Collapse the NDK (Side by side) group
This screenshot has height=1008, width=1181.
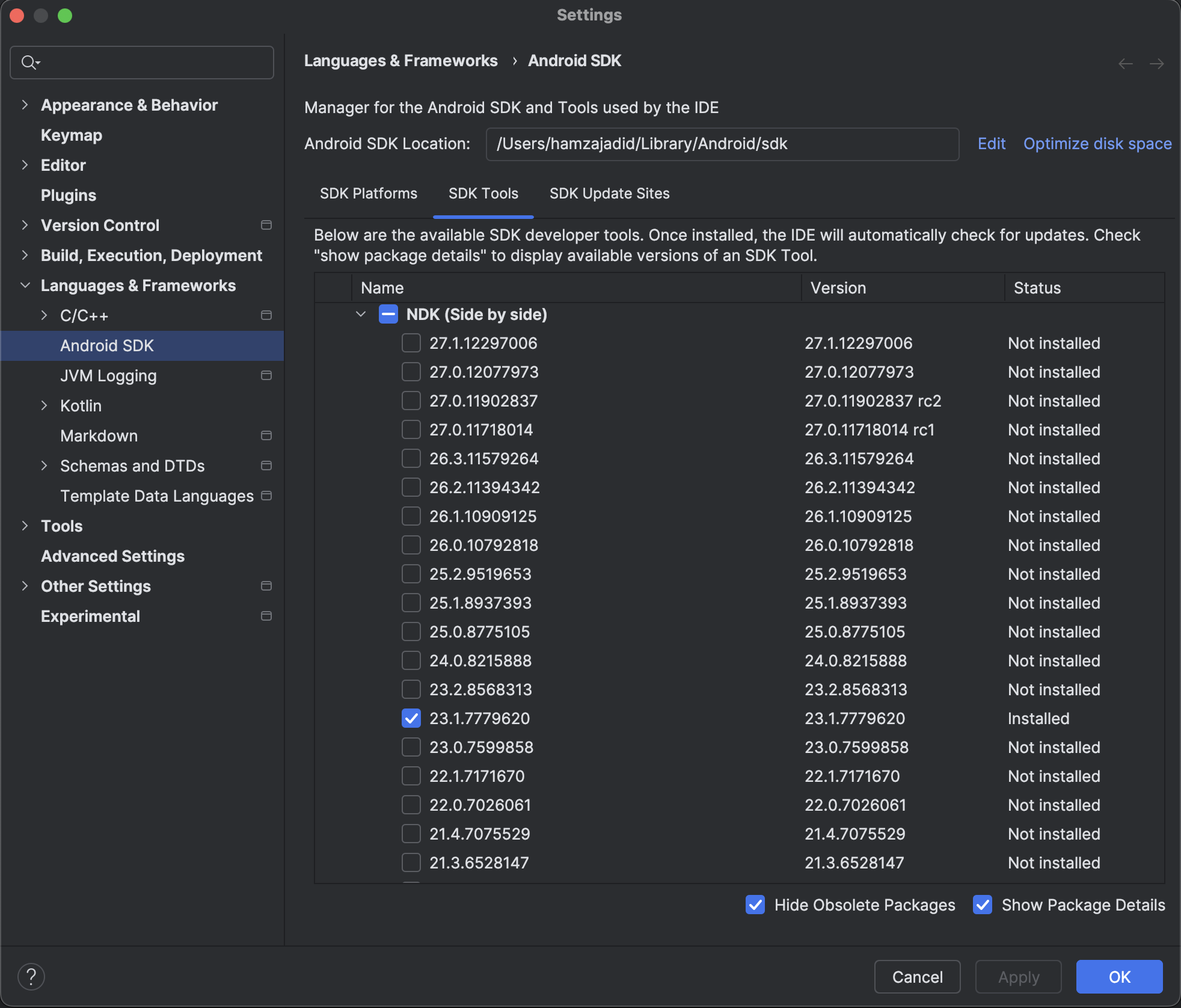(361, 314)
